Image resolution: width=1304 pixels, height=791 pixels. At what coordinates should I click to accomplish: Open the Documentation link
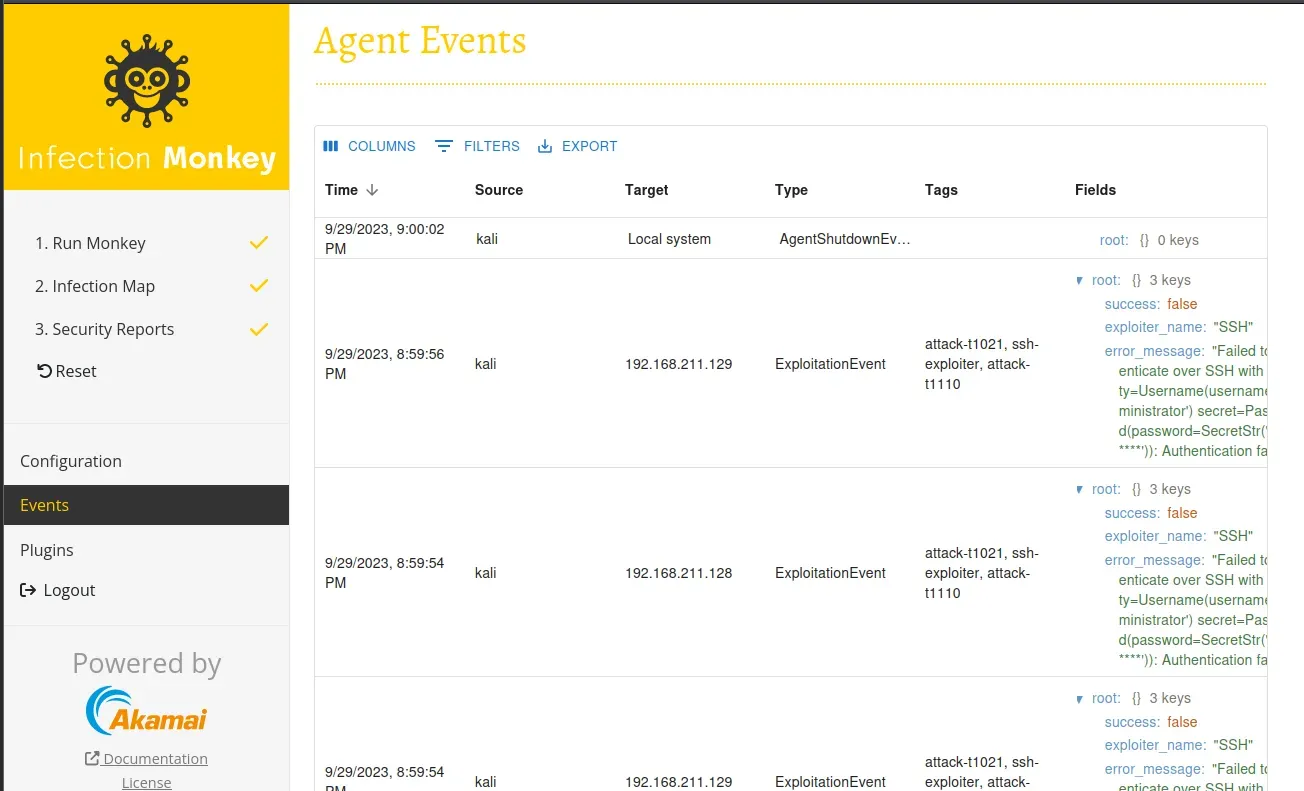tap(153, 758)
